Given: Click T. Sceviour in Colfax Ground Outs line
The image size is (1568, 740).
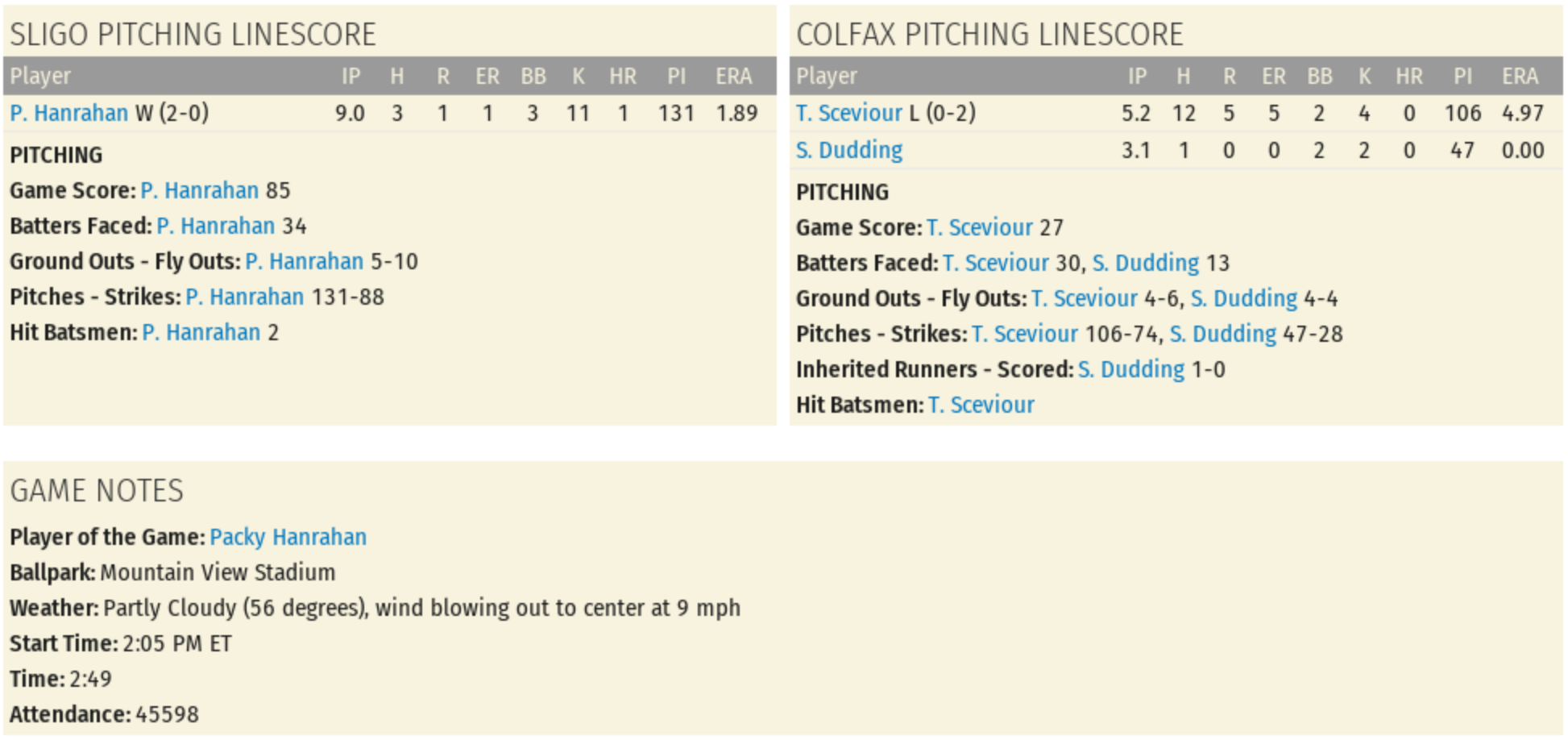Looking at the screenshot, I should coord(1084,298).
